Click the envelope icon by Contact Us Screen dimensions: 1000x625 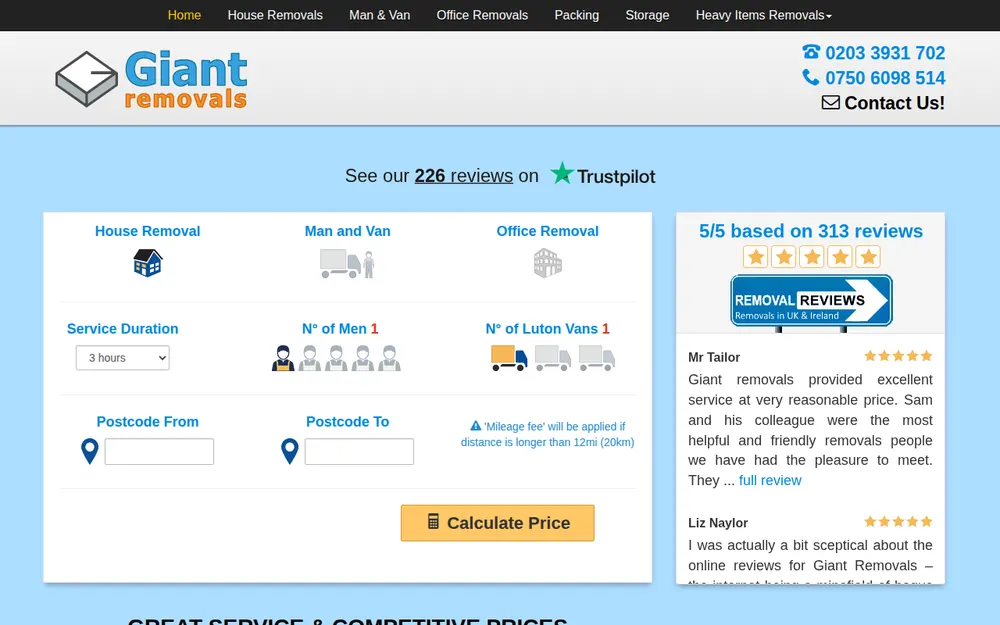pyautogui.click(x=830, y=102)
